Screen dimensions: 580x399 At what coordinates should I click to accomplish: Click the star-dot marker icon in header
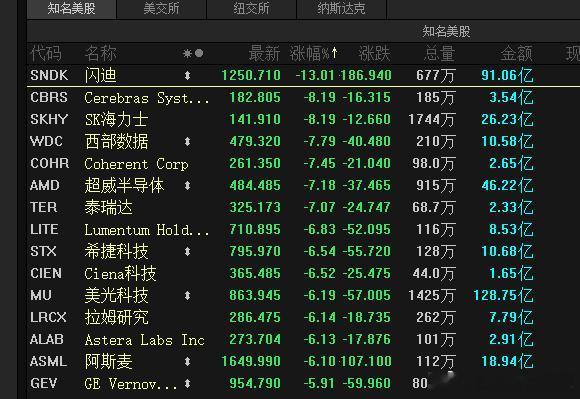coord(193,54)
